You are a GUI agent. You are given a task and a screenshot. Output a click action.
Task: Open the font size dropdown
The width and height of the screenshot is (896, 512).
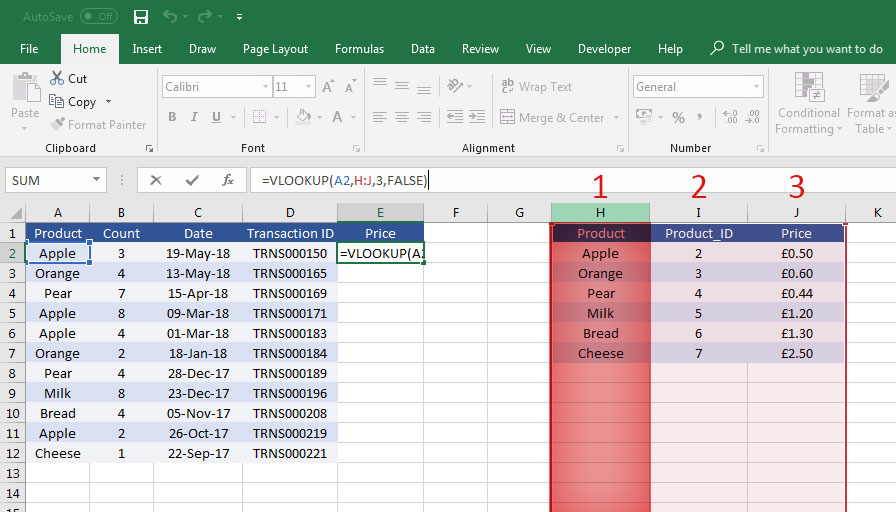[x=308, y=87]
